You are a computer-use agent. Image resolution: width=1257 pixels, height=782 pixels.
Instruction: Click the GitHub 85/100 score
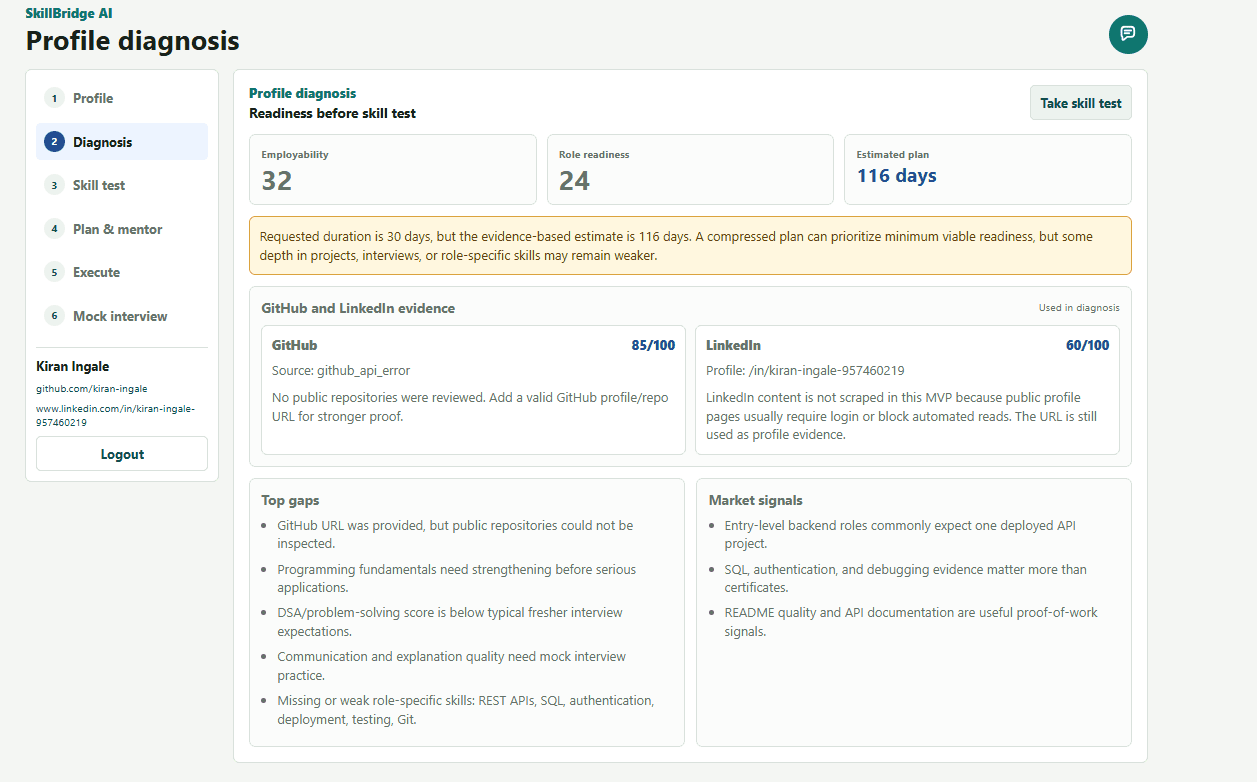(653, 345)
